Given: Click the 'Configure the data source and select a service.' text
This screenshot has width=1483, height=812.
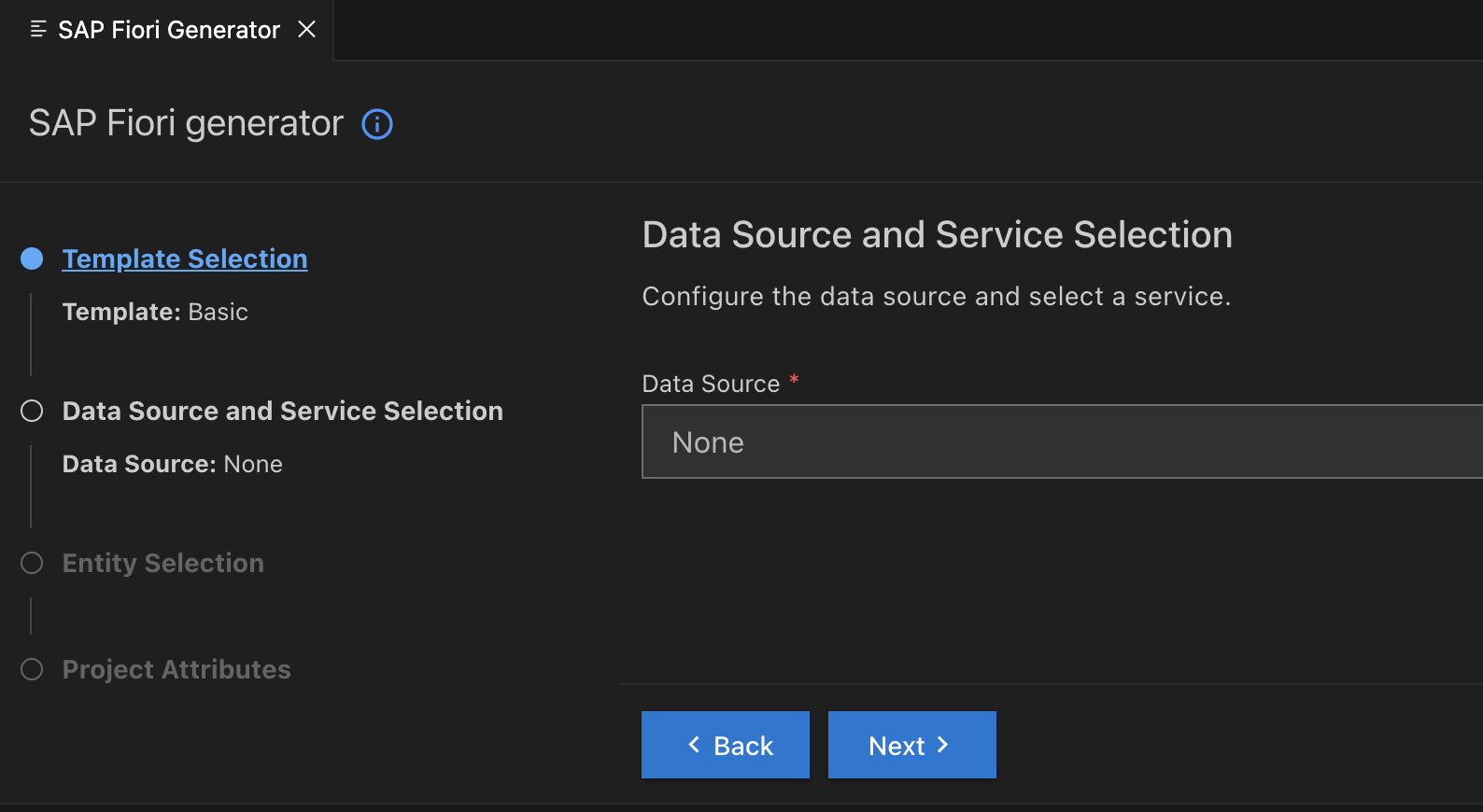Looking at the screenshot, I should point(937,296).
